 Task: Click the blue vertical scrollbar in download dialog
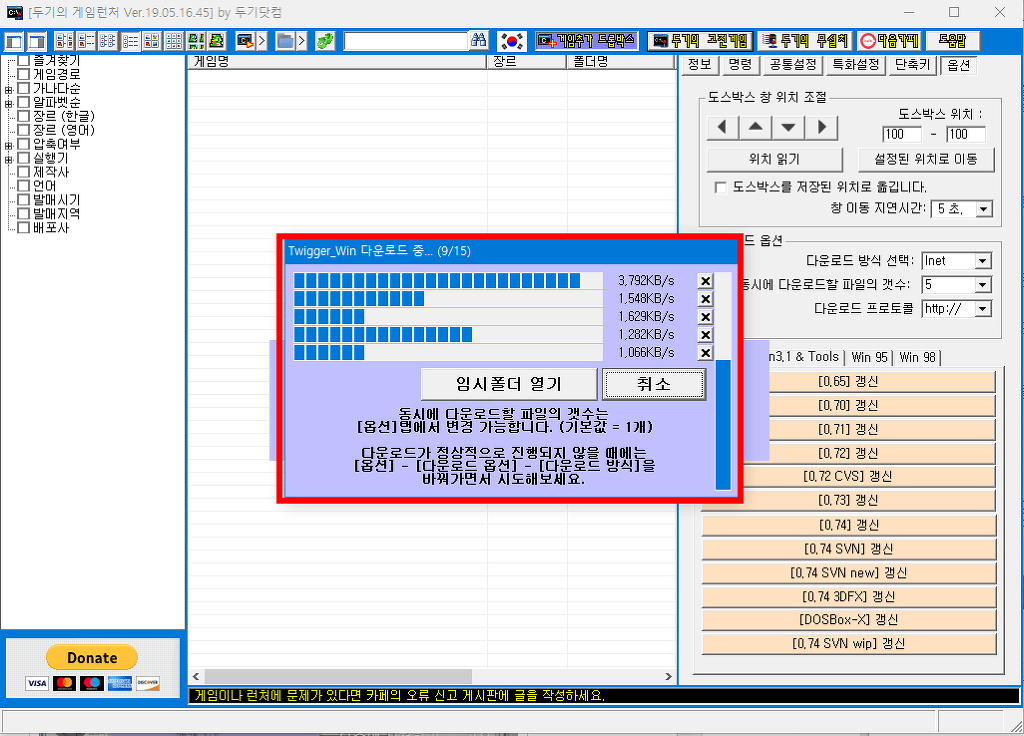[723, 424]
